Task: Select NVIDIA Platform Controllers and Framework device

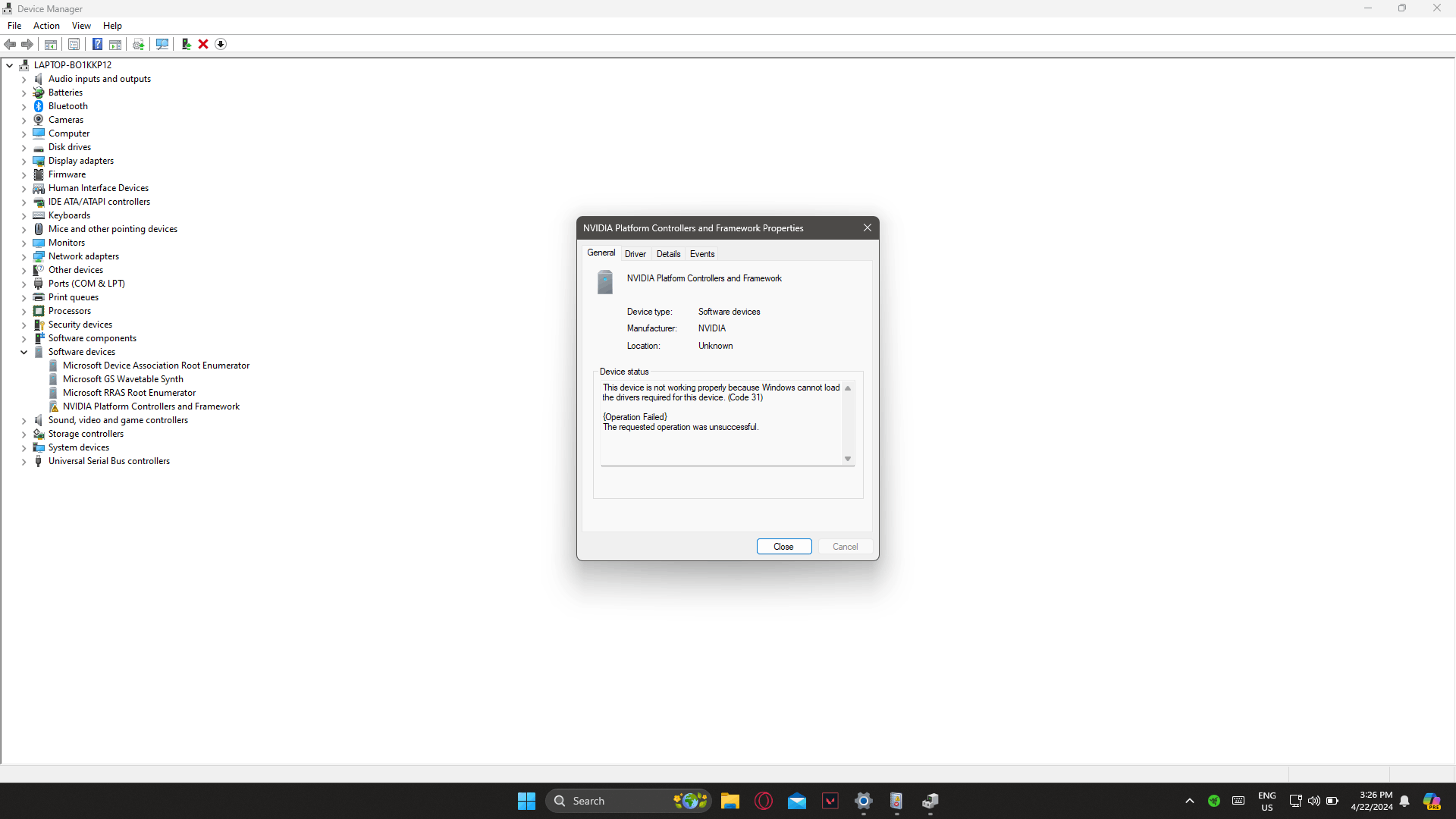Action: pos(151,406)
